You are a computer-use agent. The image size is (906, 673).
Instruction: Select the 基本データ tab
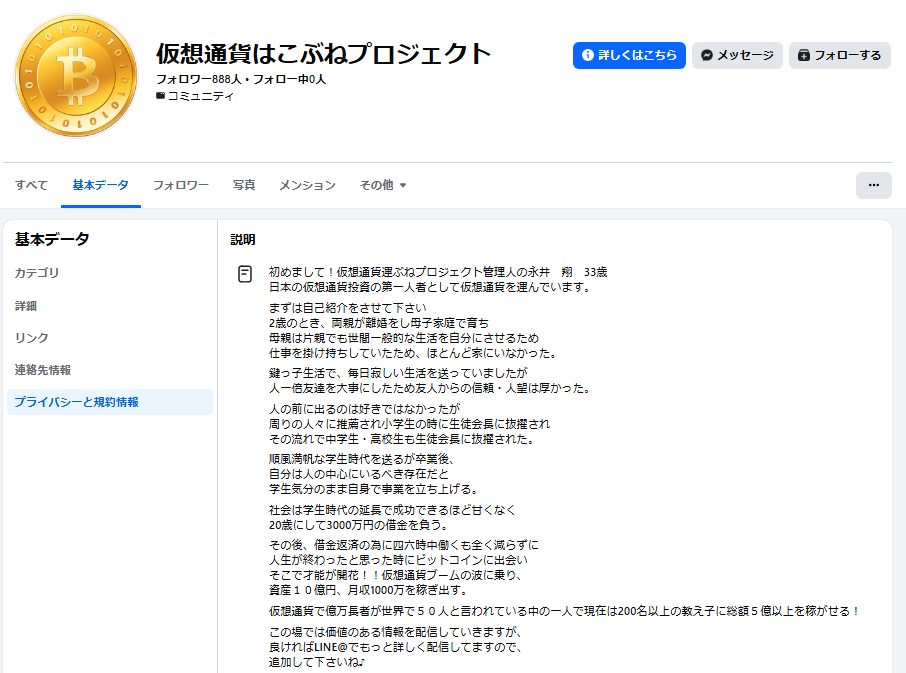coord(100,185)
